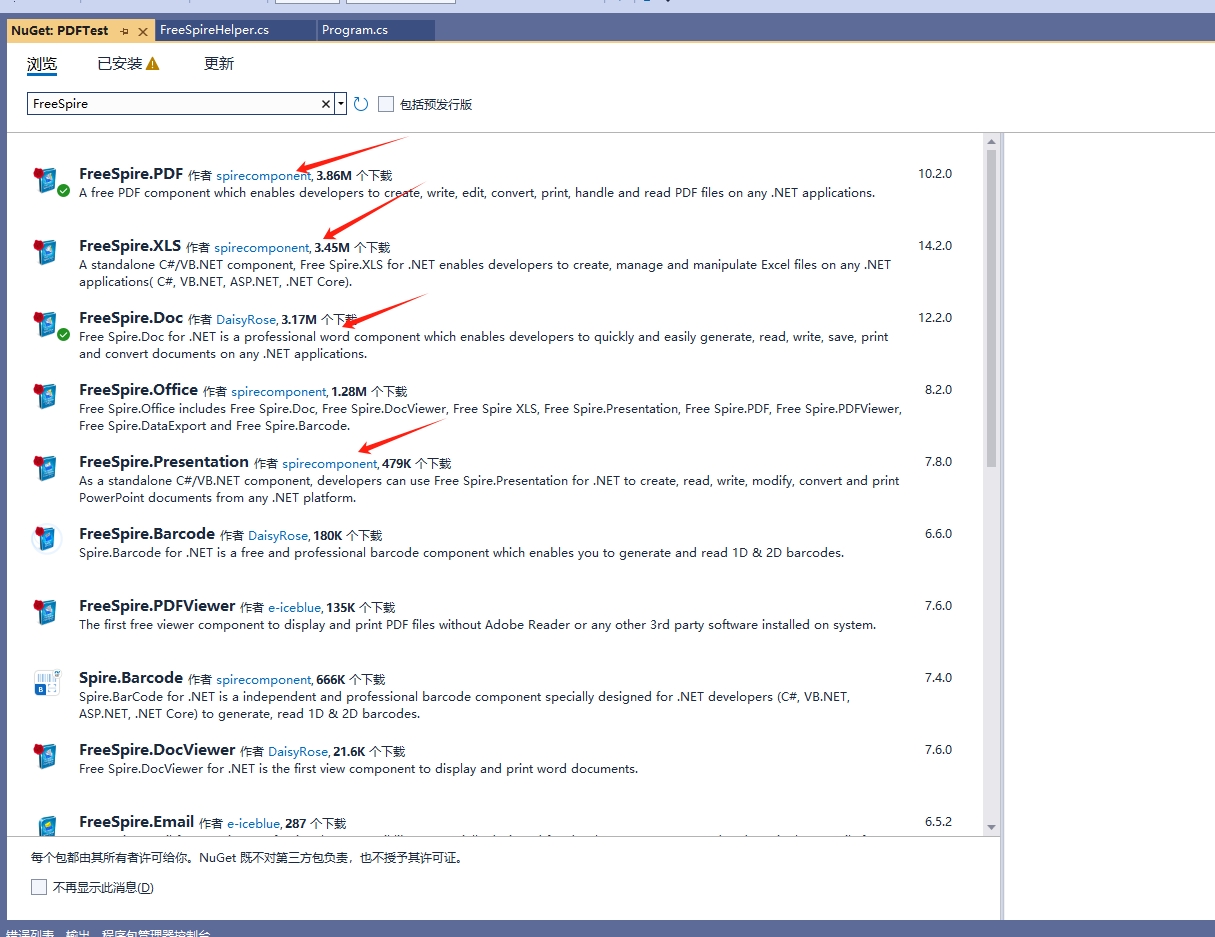Image resolution: width=1215 pixels, height=937 pixels.
Task: Pin the NuGet: PDFTest tab
Action: point(125,31)
